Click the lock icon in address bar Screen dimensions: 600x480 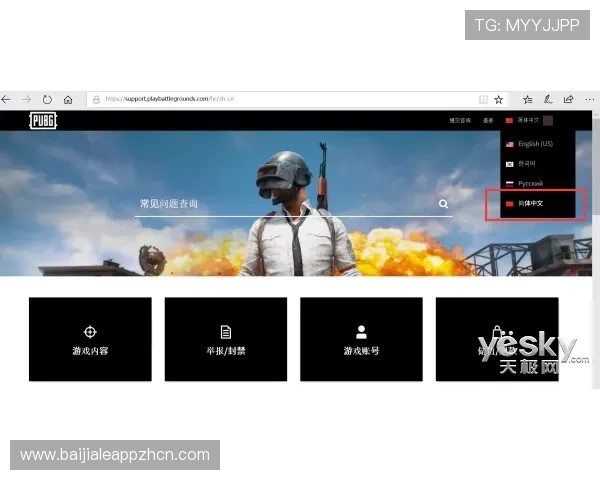point(96,100)
